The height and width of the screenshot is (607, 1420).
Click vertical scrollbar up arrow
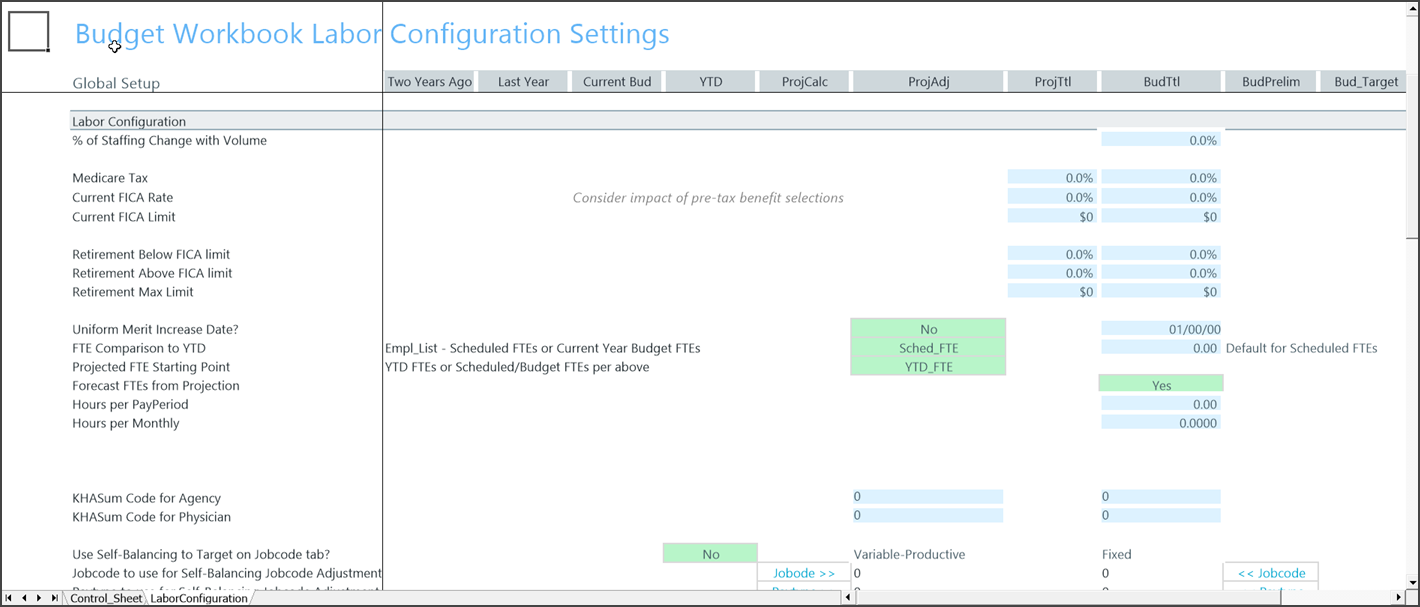1412,8
